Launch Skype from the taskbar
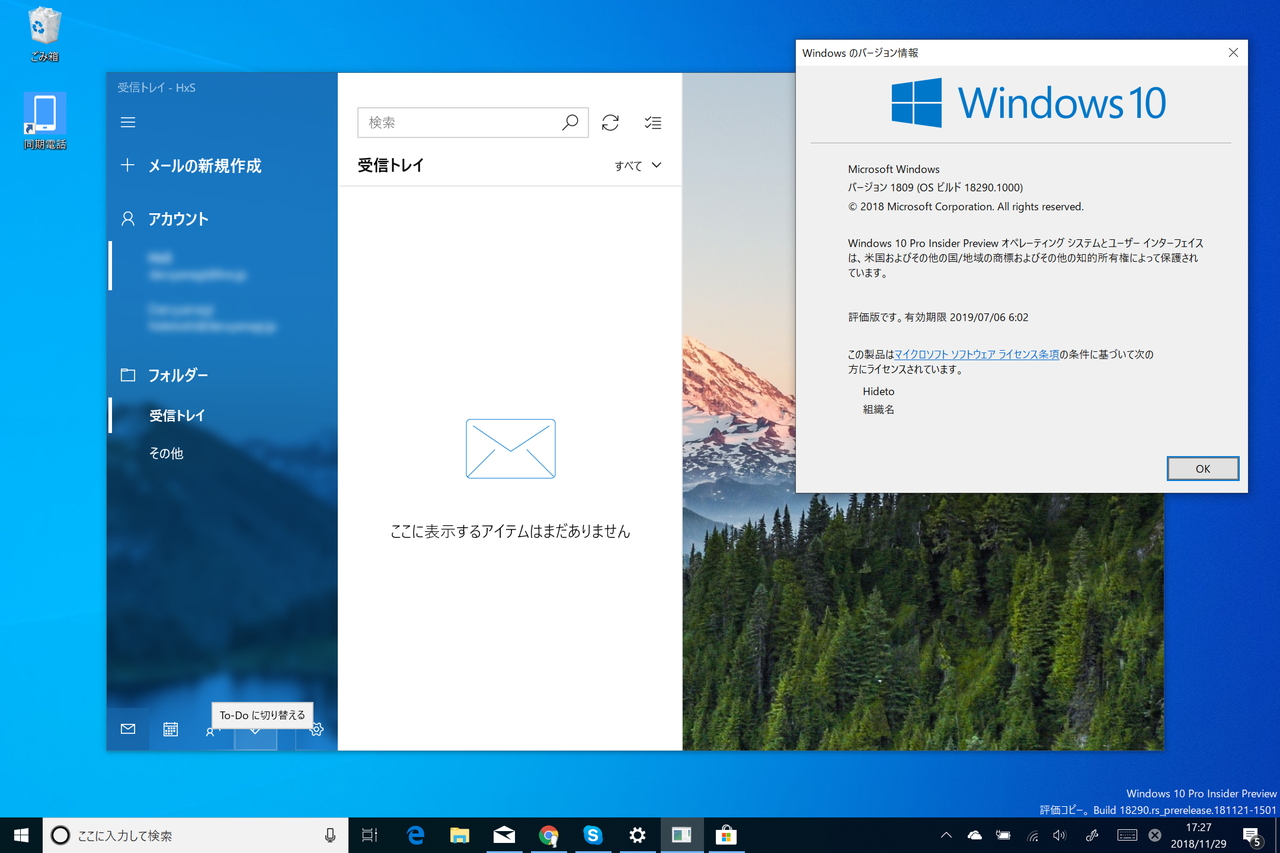This screenshot has width=1280, height=853. (x=594, y=835)
